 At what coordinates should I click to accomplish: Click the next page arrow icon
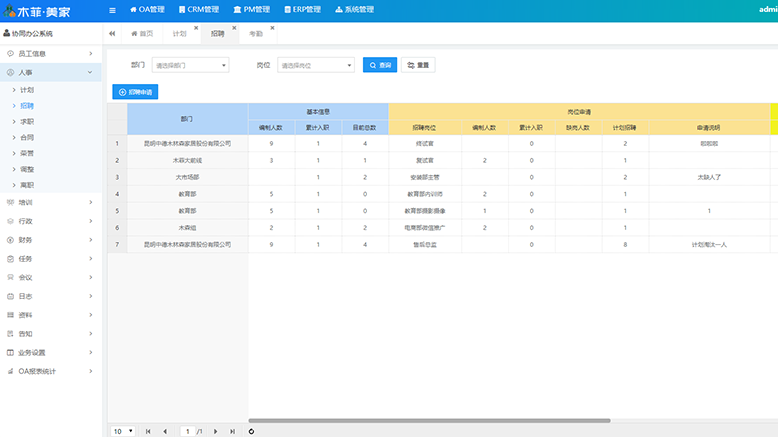tap(216, 431)
